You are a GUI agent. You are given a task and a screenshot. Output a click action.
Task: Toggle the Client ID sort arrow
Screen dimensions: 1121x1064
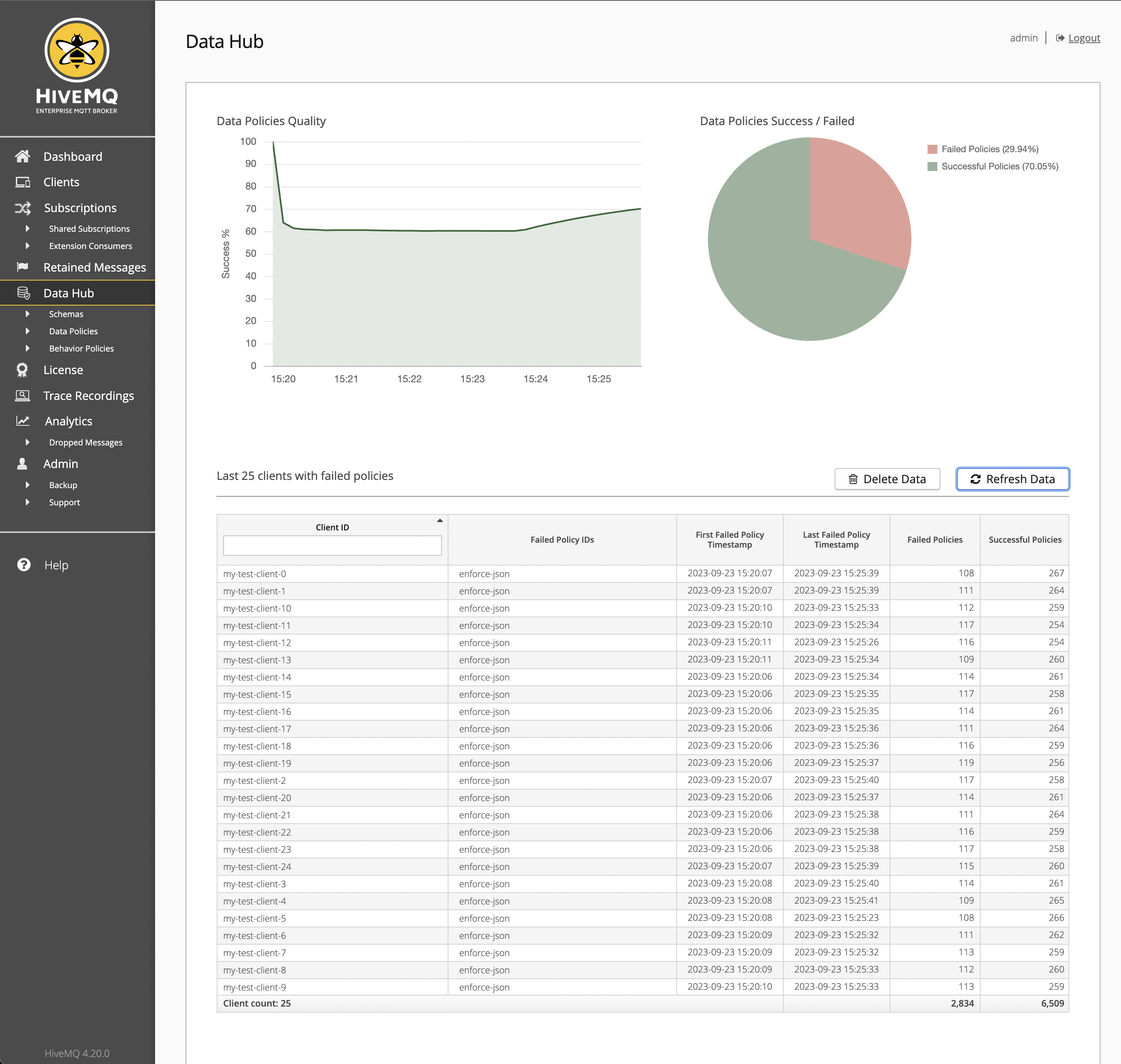pos(440,520)
